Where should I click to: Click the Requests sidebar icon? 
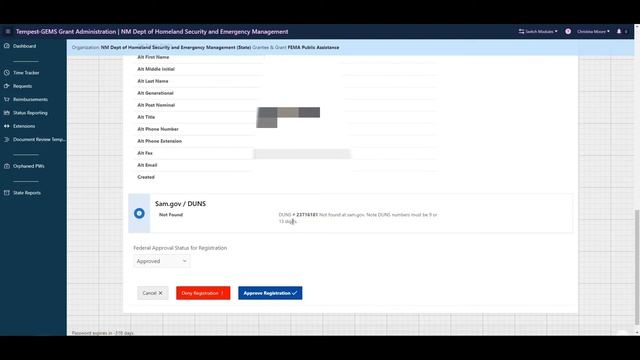[7, 86]
